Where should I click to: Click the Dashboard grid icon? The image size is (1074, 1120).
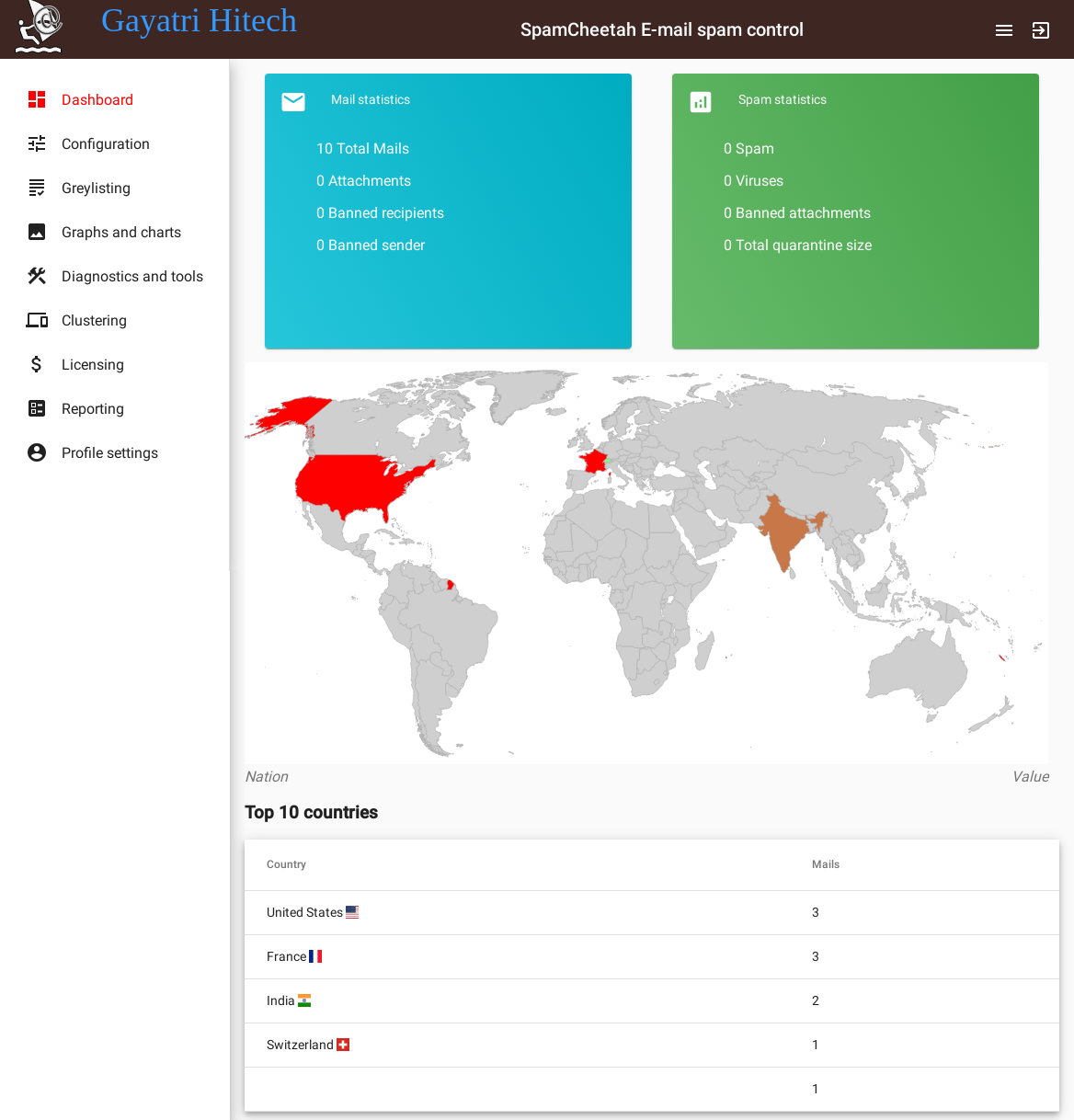37,99
